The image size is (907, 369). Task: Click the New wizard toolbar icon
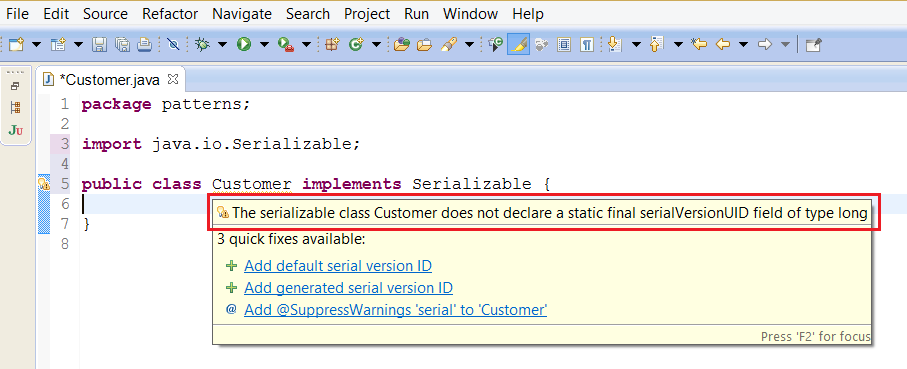[16, 44]
